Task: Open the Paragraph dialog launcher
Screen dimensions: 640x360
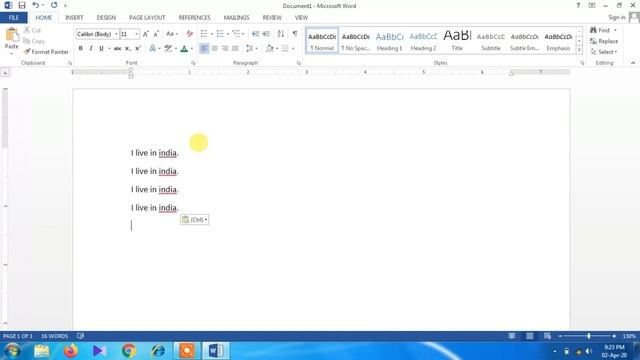Action: 299,63
